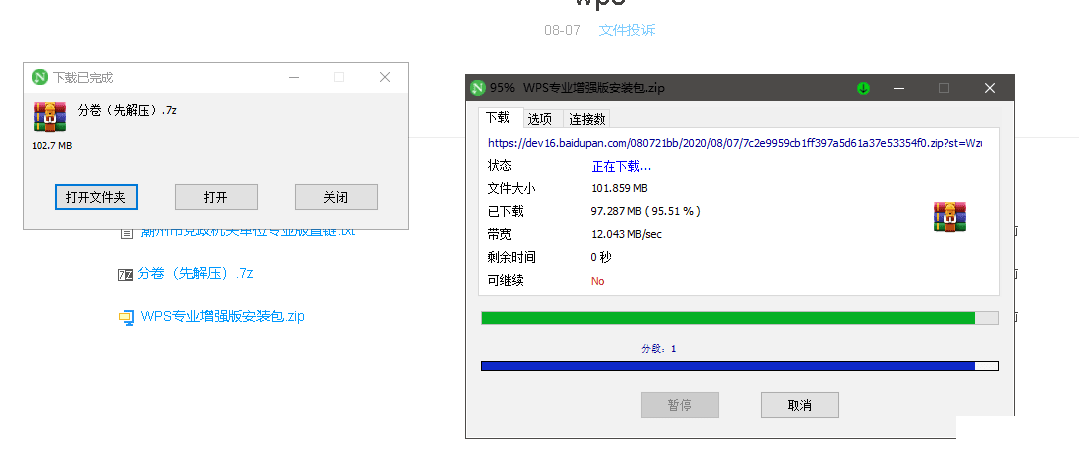
Task: Click the 7z file icon in the web page list
Action: [125, 275]
